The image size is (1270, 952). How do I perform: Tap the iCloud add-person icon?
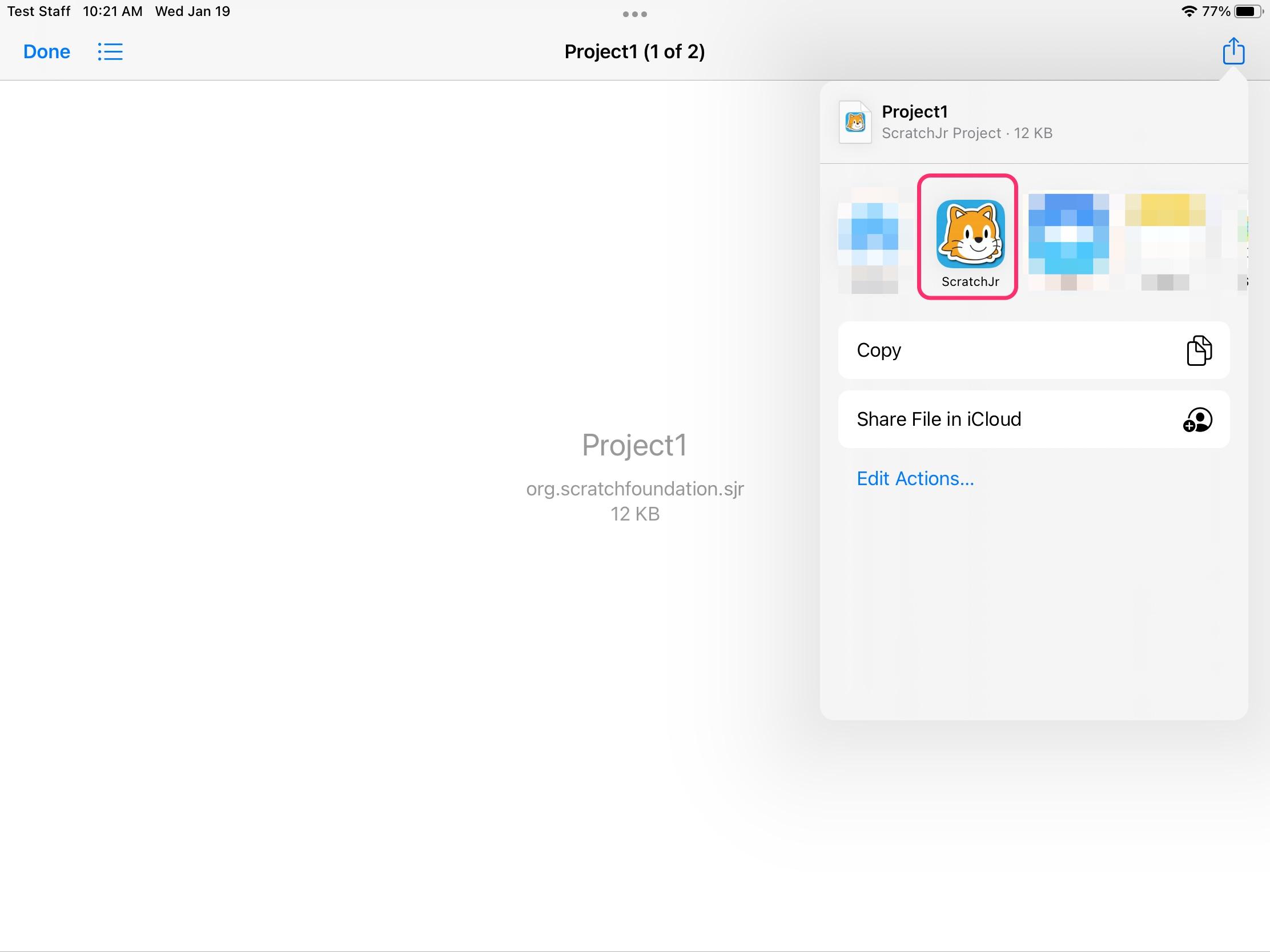click(x=1197, y=419)
